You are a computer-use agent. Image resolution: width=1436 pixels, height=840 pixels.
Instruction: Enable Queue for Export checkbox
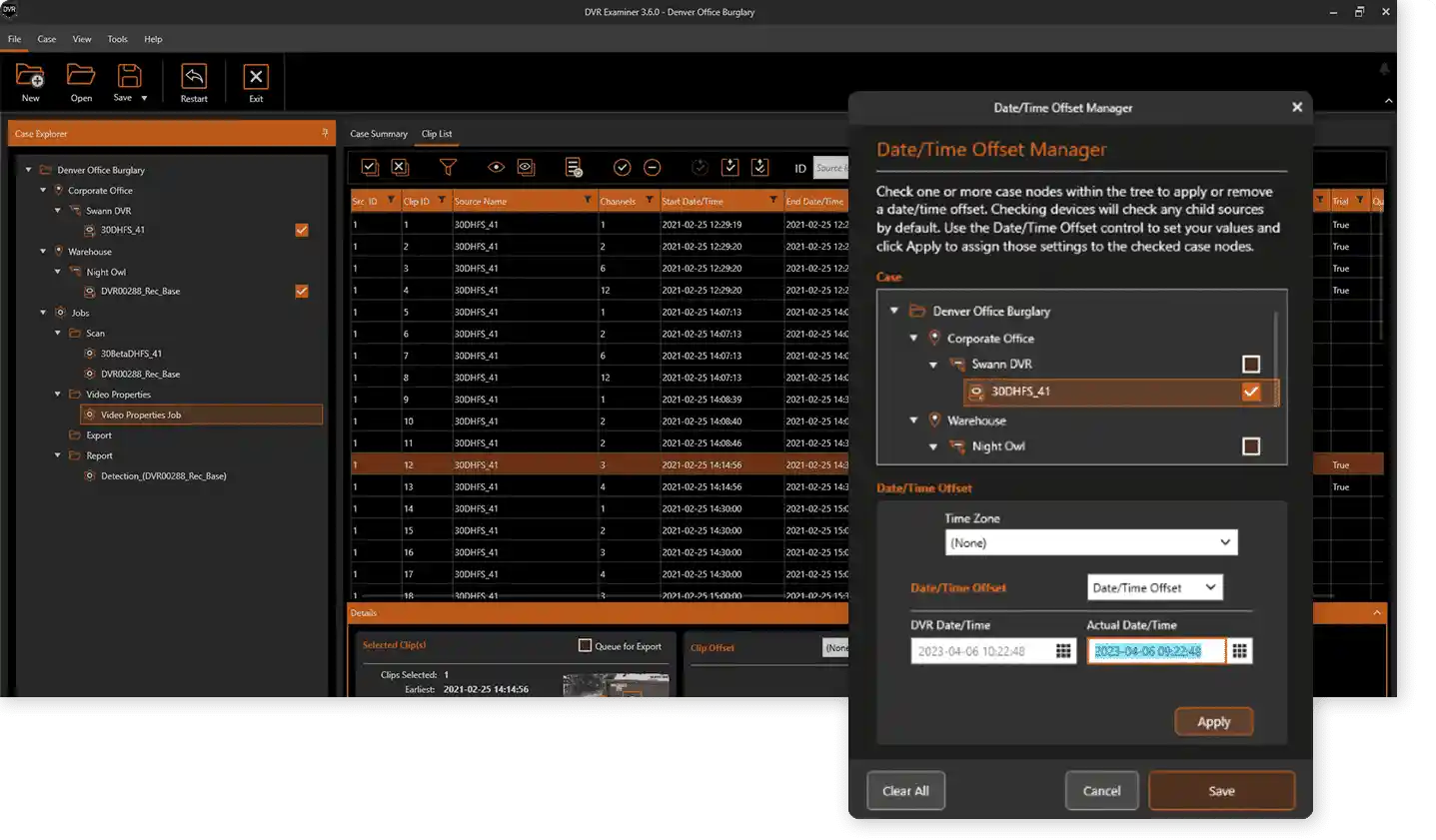[585, 645]
